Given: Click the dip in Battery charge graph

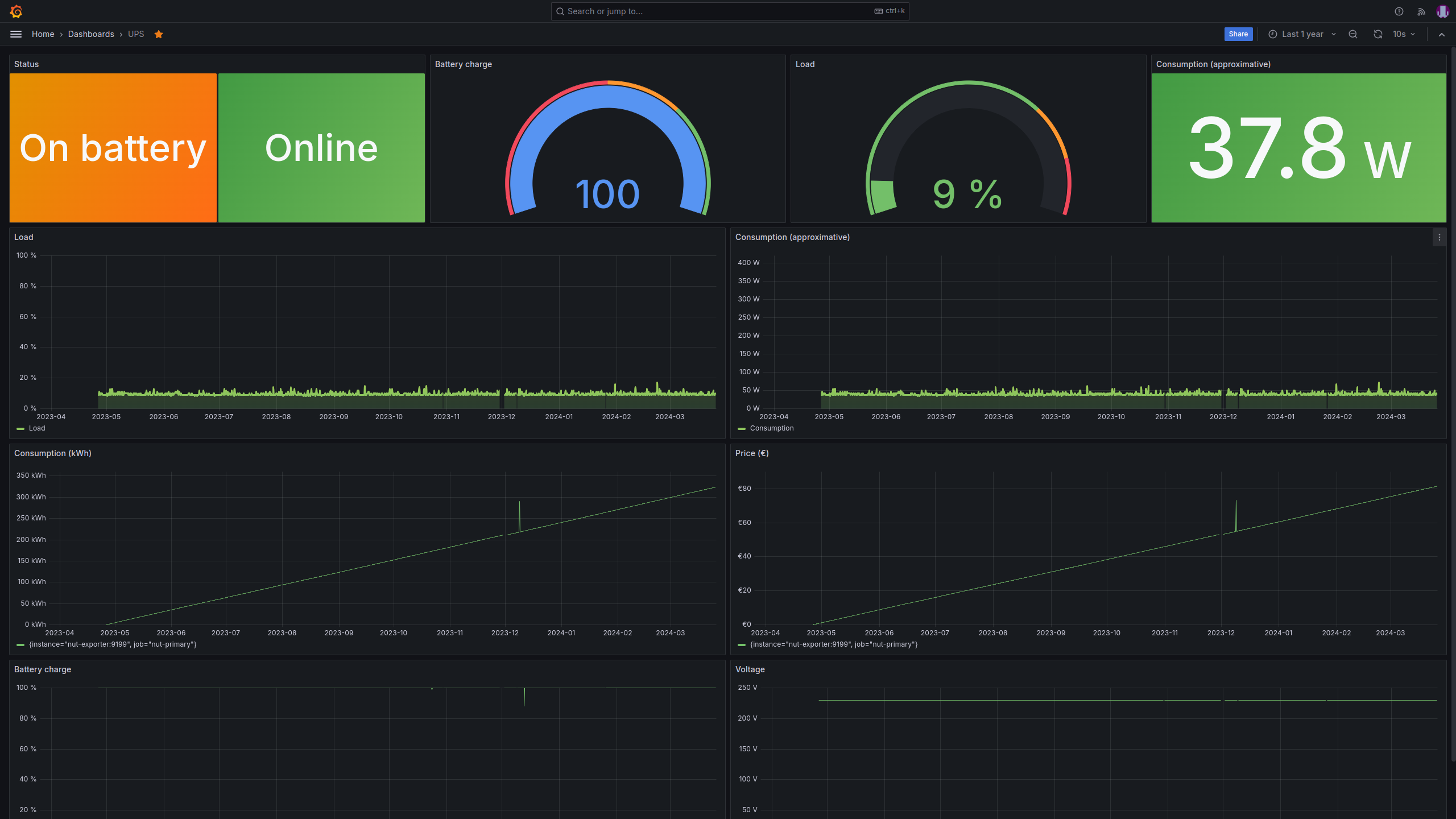Looking at the screenshot, I should pos(524,697).
